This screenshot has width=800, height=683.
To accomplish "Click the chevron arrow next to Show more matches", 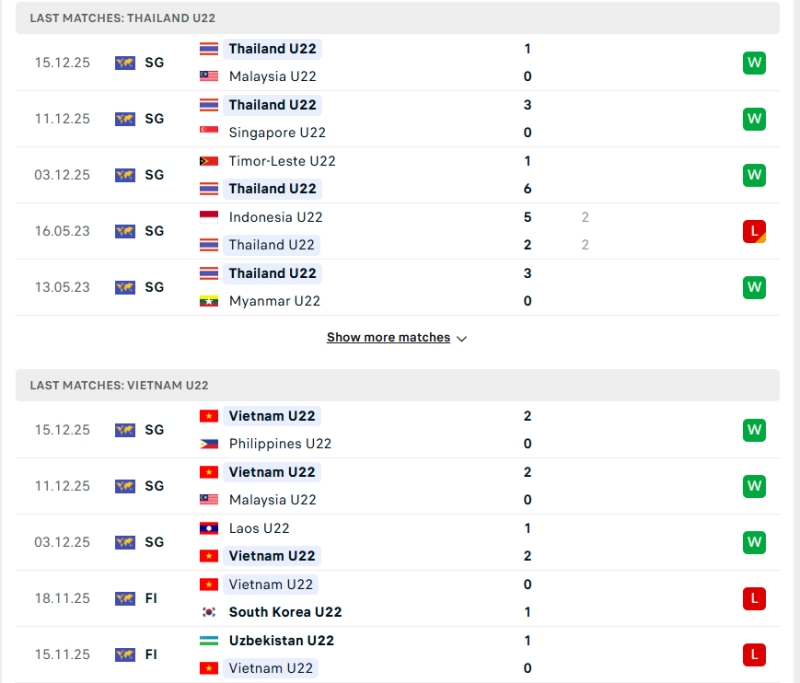I will point(462,339).
